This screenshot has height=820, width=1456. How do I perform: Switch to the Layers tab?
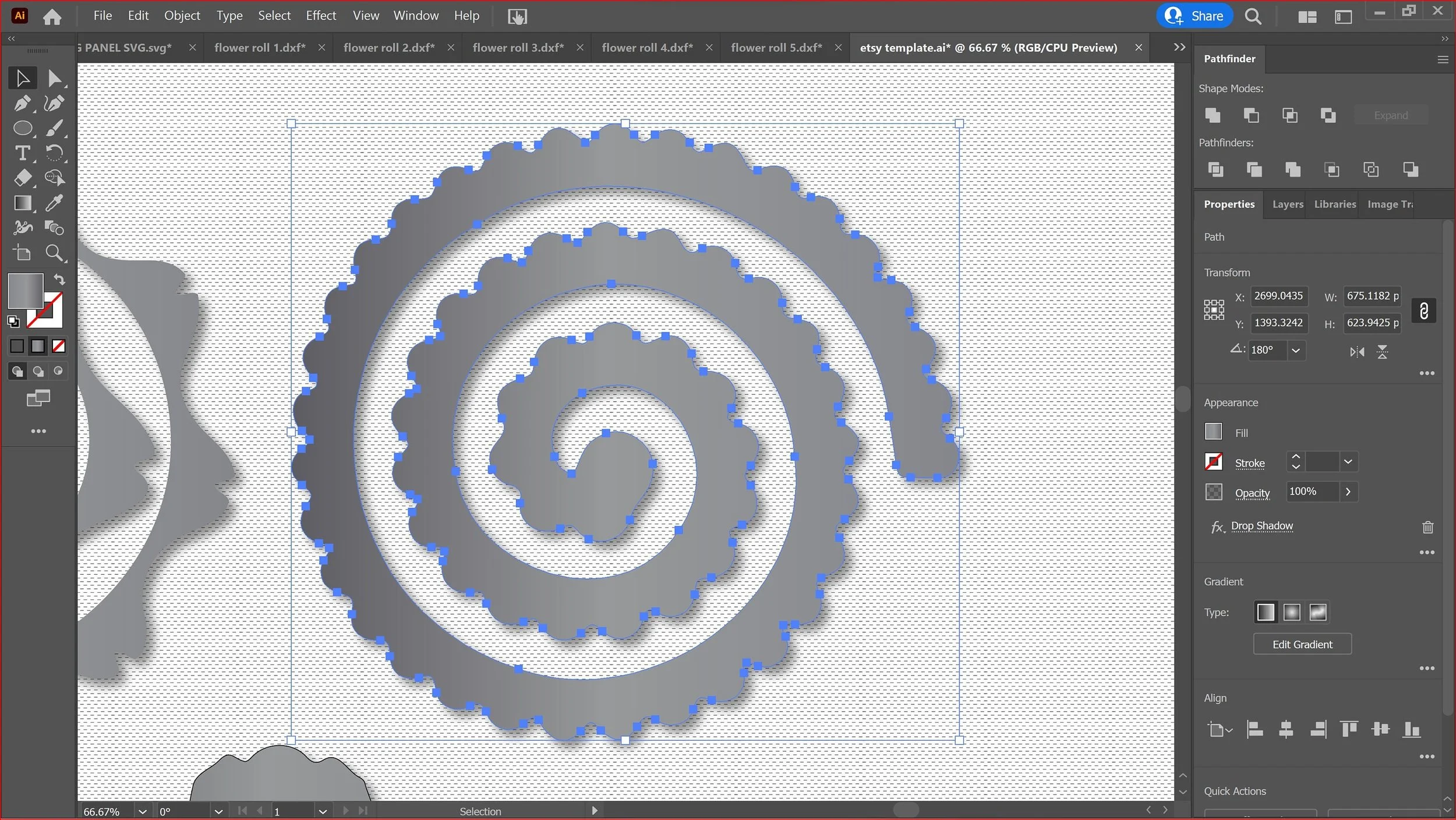[x=1287, y=204]
